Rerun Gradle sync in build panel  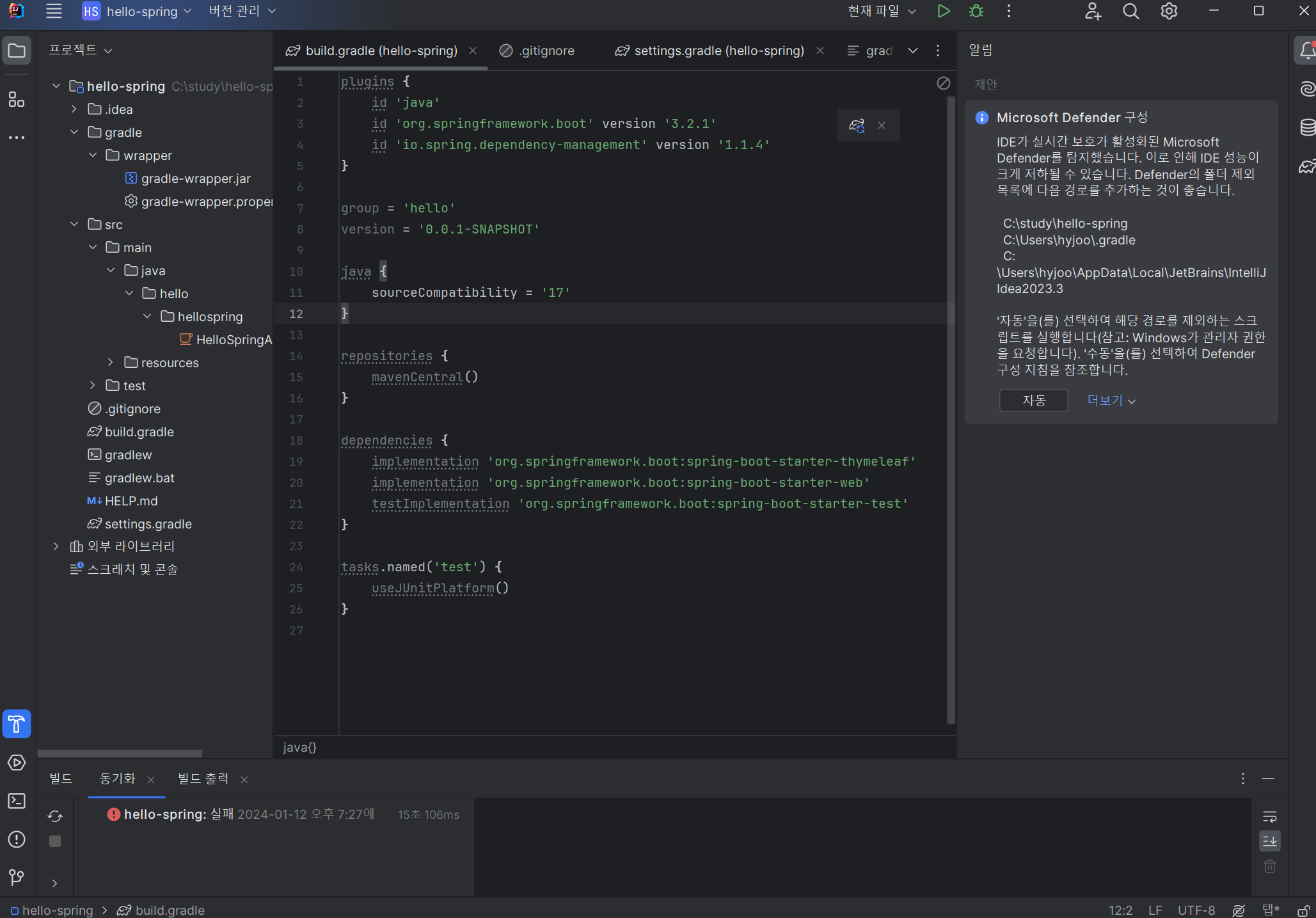(55, 816)
